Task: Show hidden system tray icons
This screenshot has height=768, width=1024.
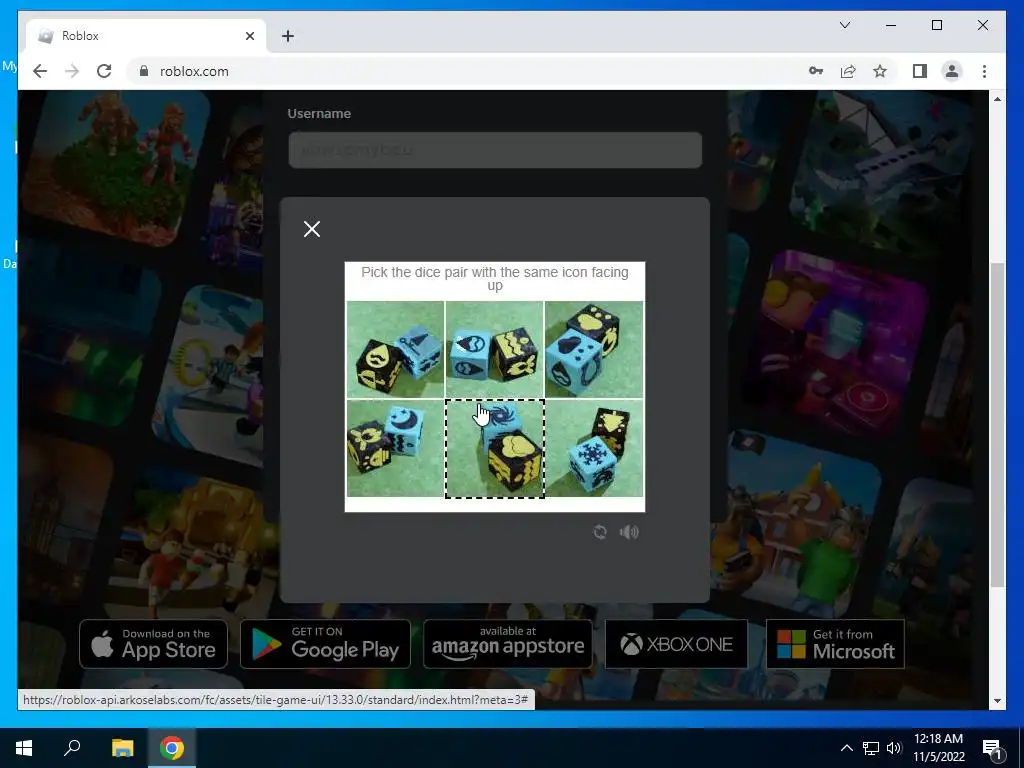Action: click(x=846, y=748)
